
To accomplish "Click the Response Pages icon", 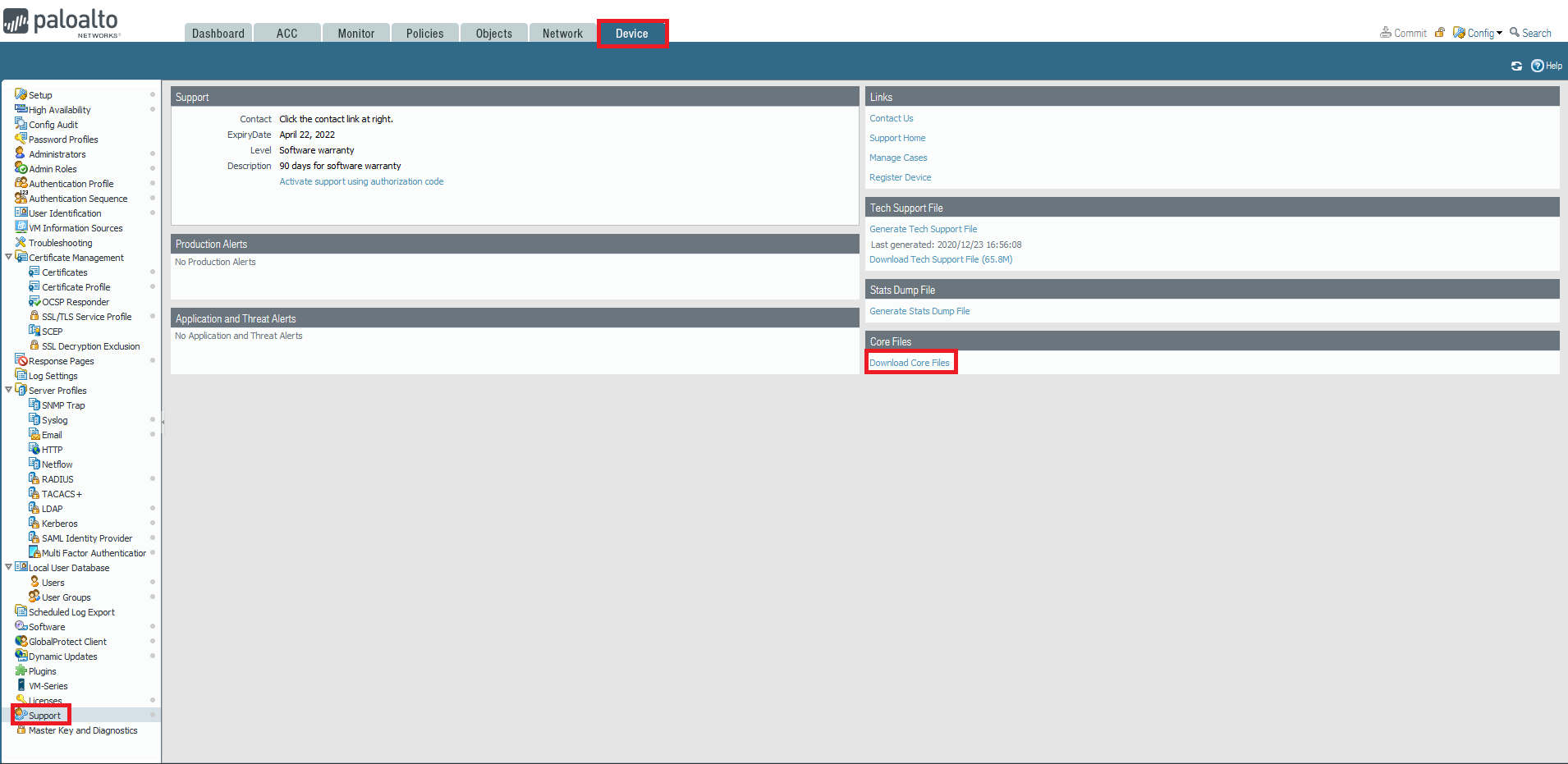I will pos(21,360).
